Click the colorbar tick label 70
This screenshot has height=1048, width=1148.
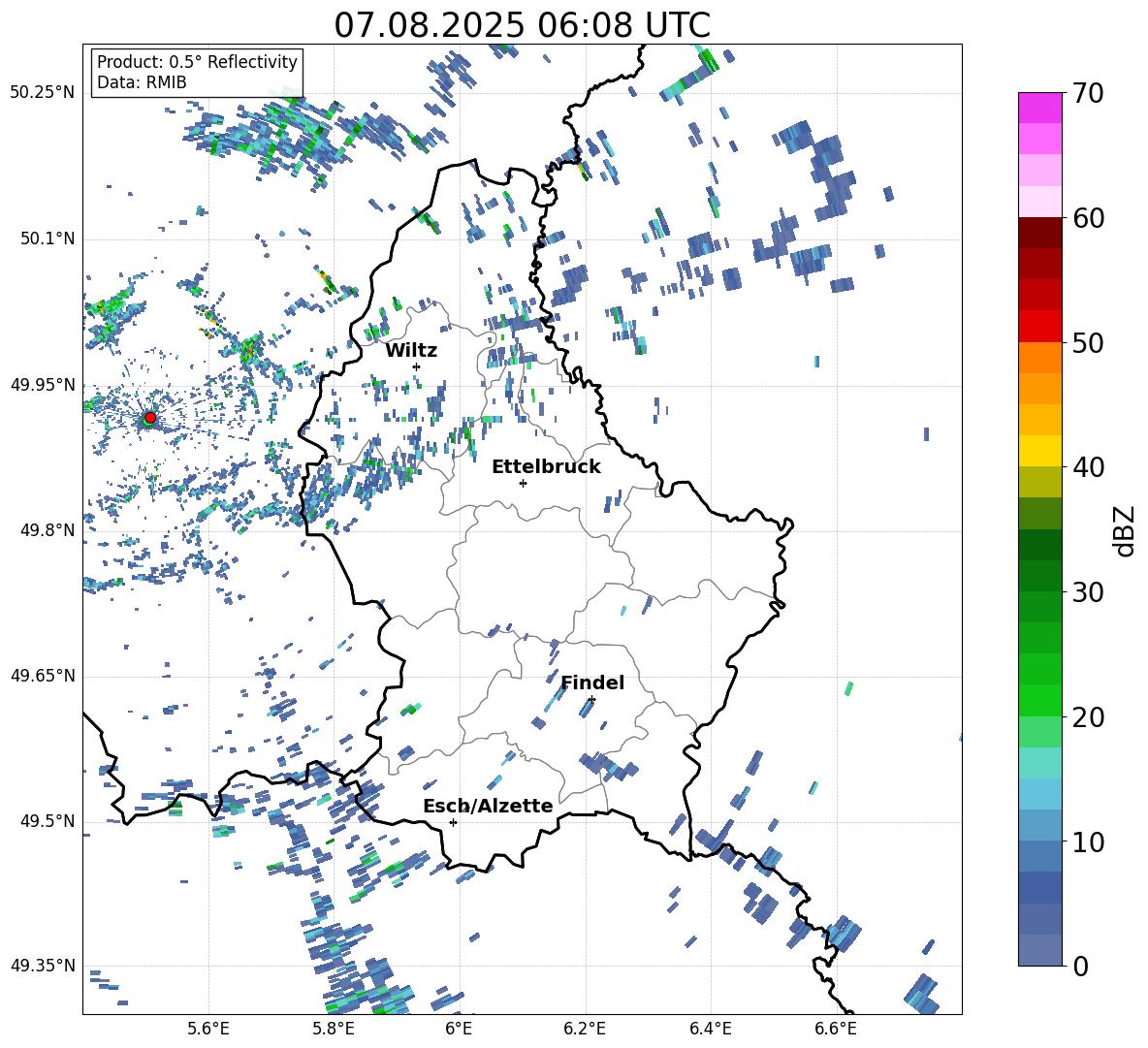point(1088,94)
